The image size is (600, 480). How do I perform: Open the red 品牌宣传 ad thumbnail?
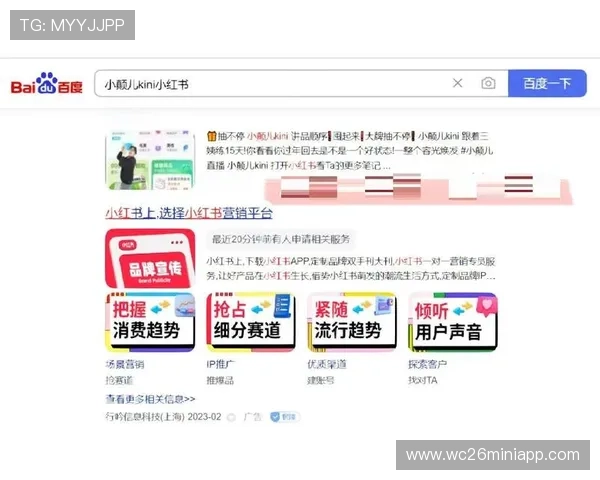pos(150,258)
